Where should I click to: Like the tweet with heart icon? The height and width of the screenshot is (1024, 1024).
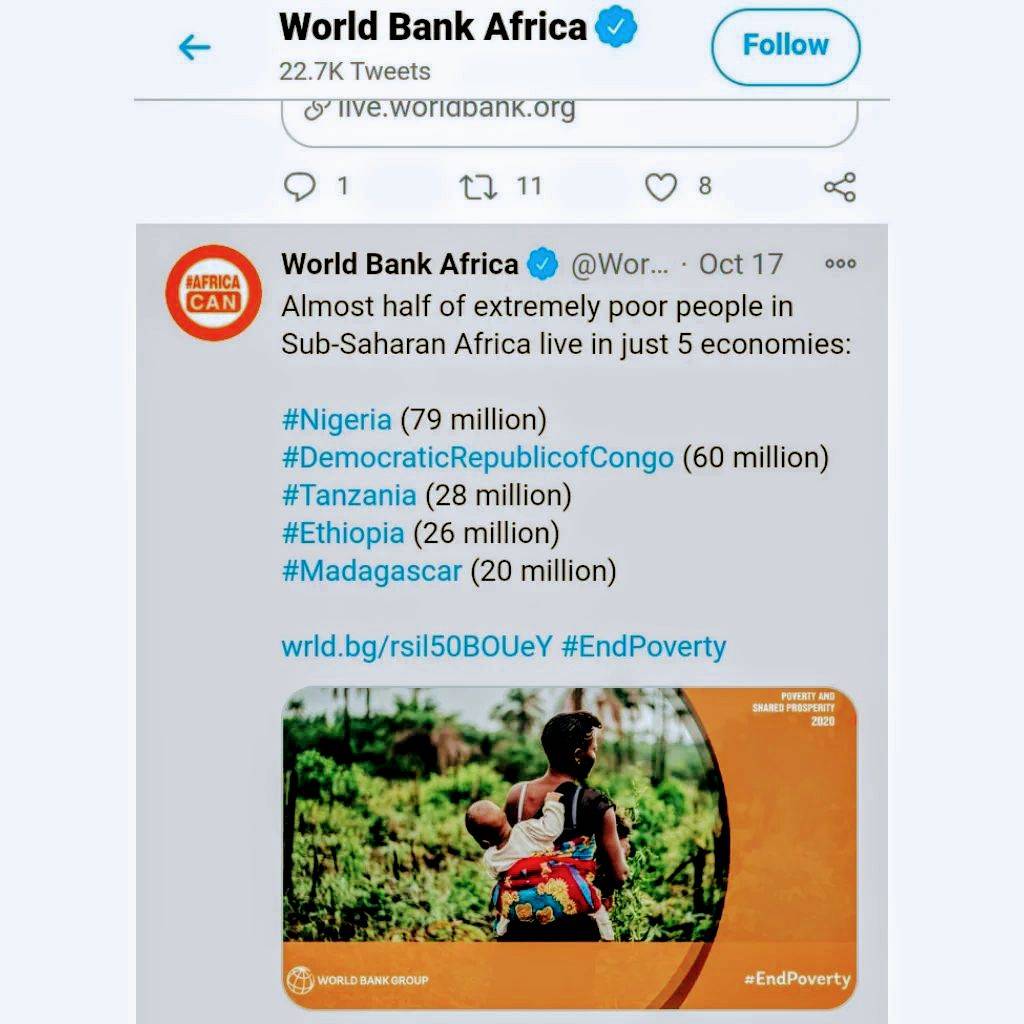point(660,187)
